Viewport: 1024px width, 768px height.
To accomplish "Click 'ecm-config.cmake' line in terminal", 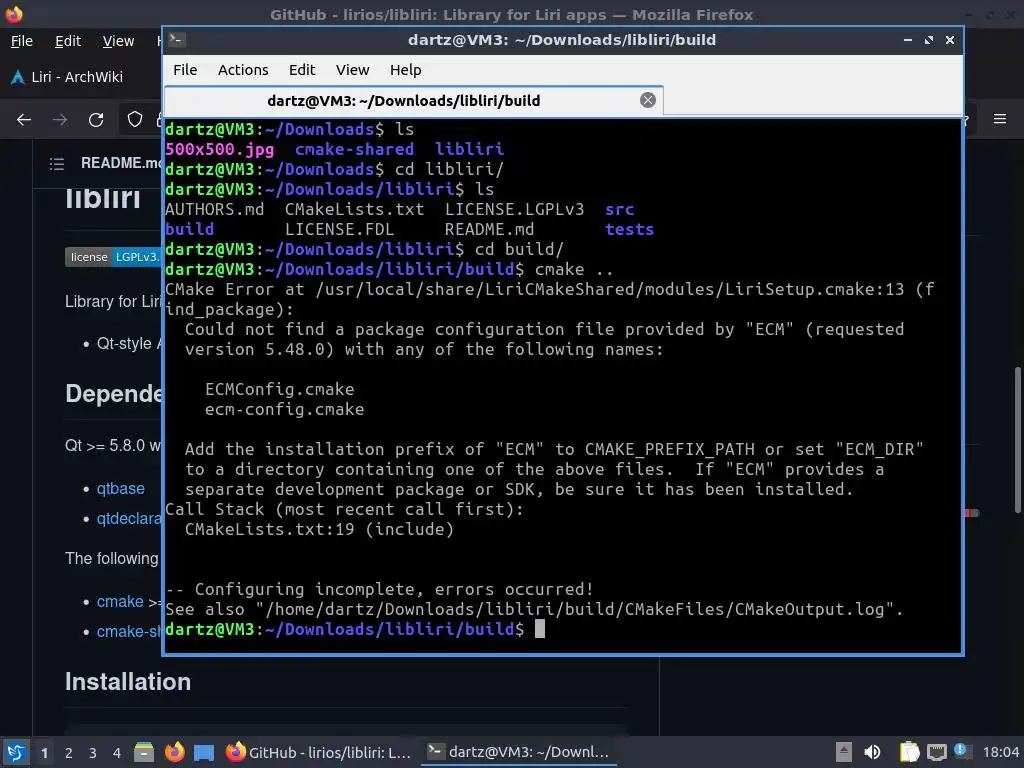I will pos(284,409).
